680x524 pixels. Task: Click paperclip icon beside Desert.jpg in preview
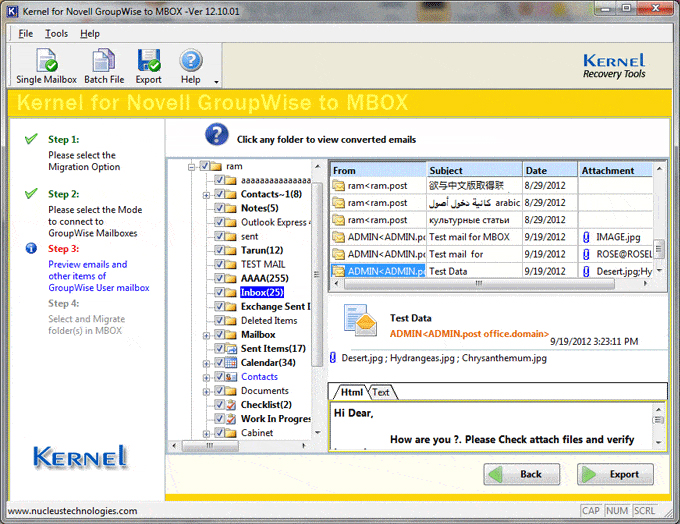click(x=333, y=358)
